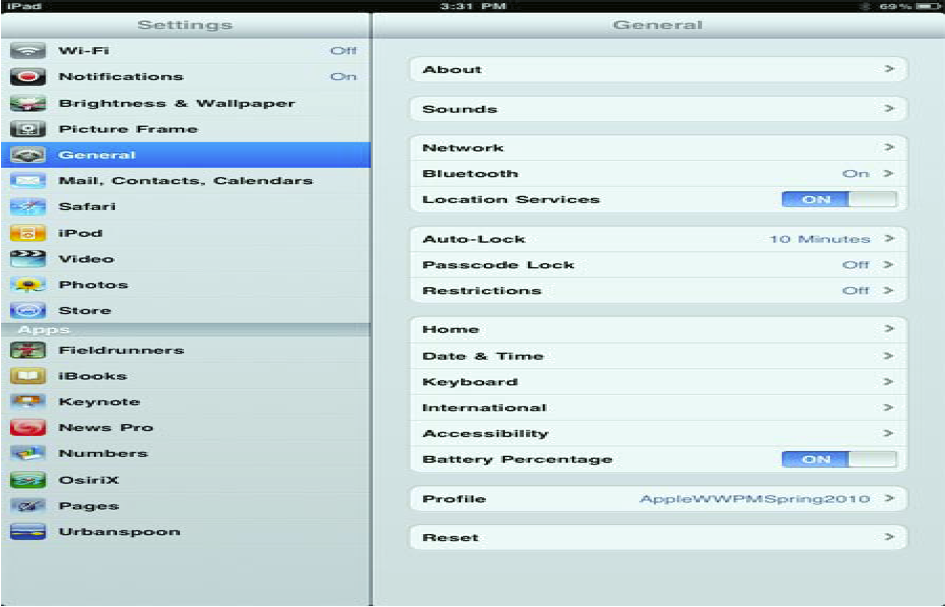945x607 pixels.
Task: Open Photos settings in sidebar
Action: pyautogui.click(x=186, y=285)
